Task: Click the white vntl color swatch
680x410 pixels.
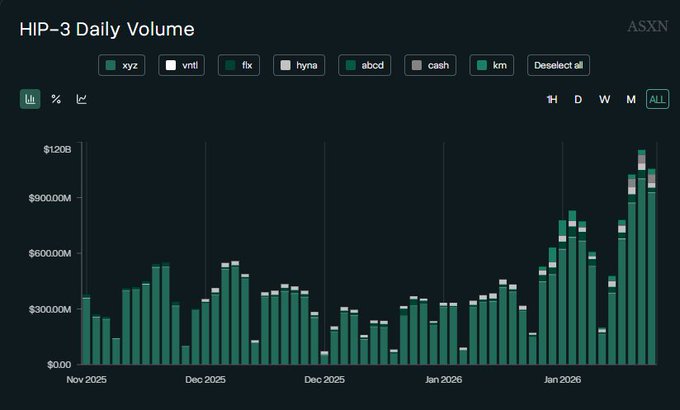Action: point(171,65)
